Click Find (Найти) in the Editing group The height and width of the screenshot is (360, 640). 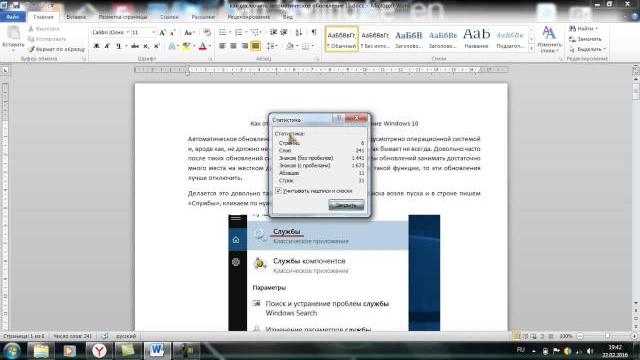point(583,29)
